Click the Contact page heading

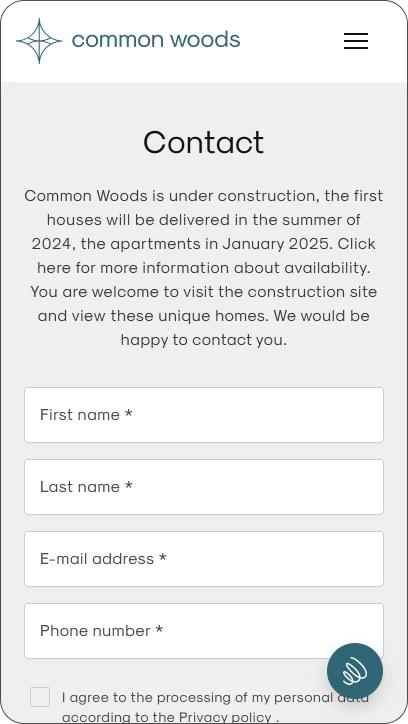point(204,142)
